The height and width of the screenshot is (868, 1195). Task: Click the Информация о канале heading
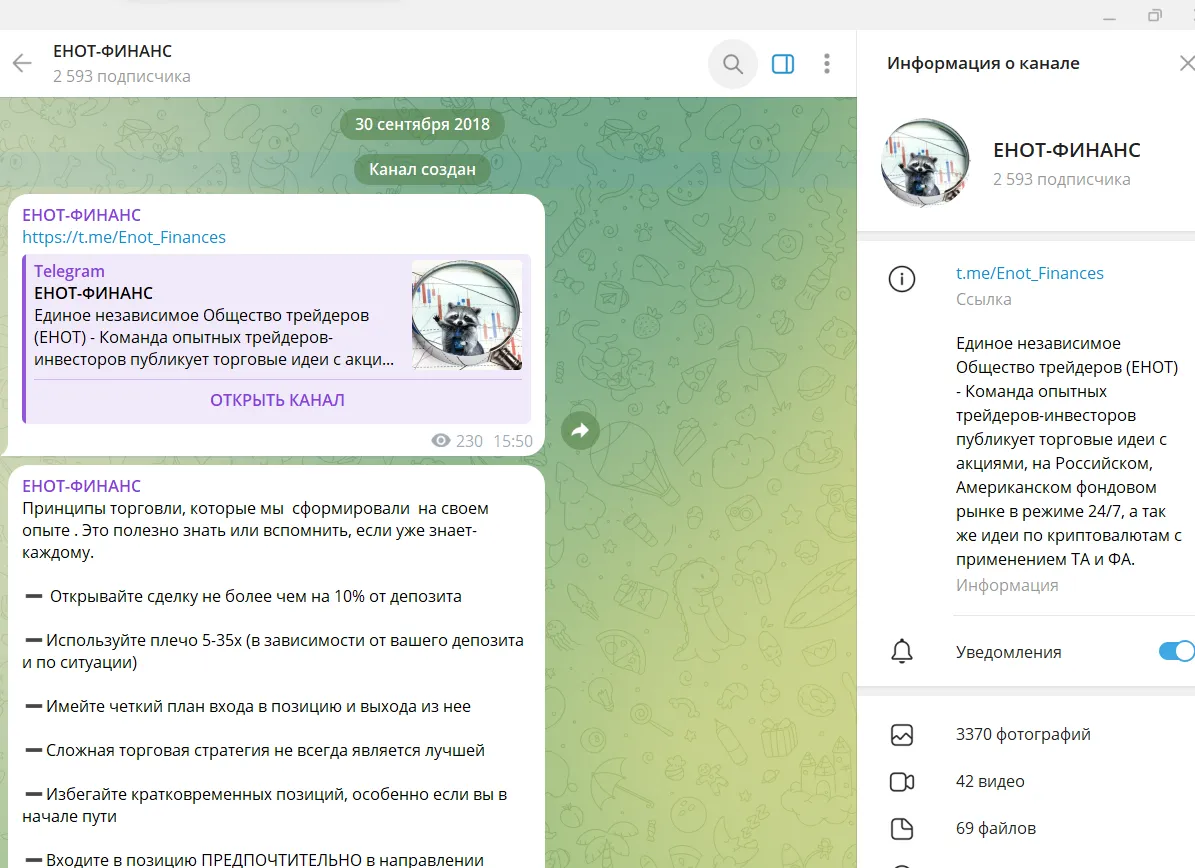983,63
